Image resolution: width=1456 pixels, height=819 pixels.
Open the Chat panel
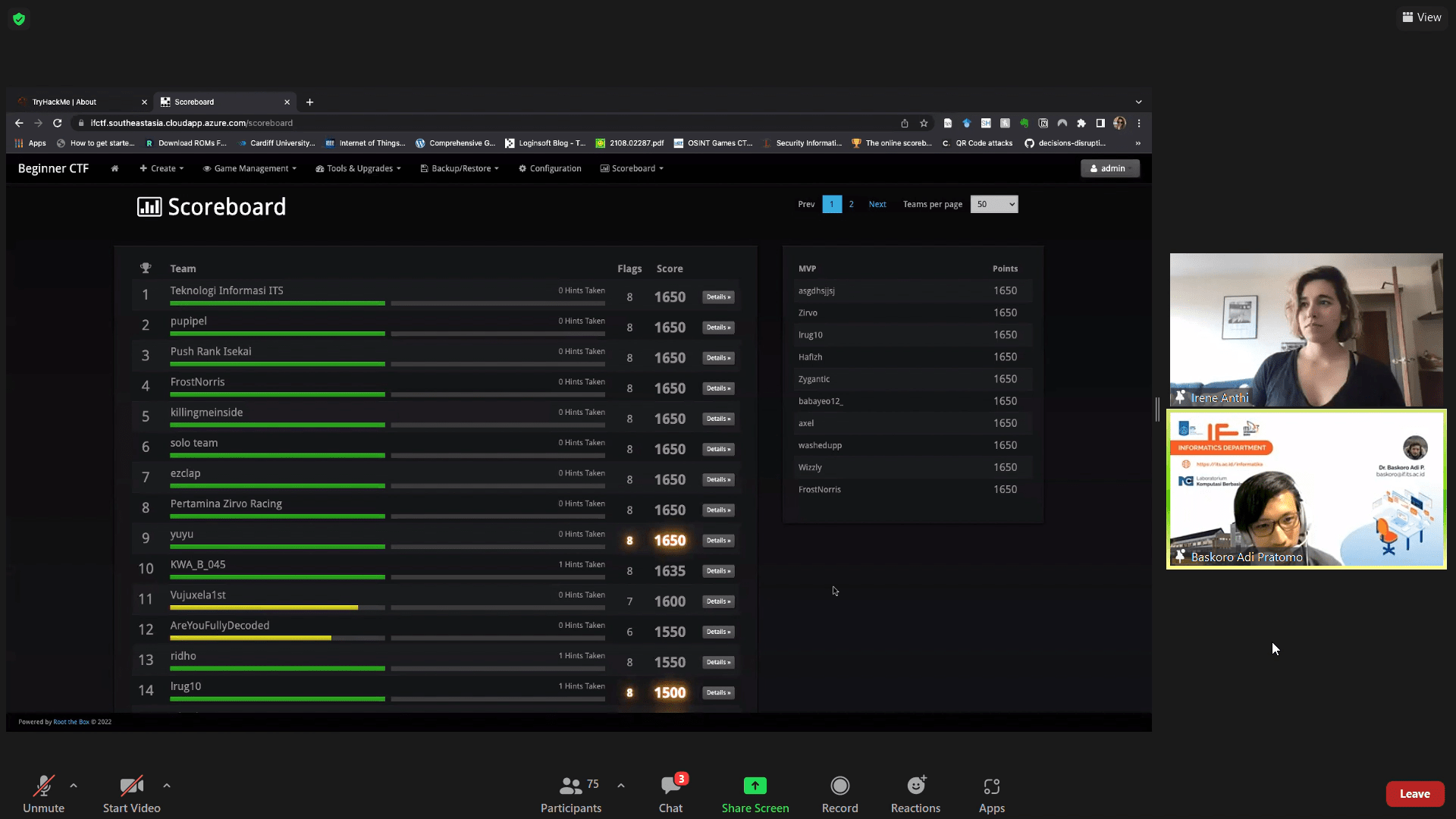pyautogui.click(x=670, y=786)
